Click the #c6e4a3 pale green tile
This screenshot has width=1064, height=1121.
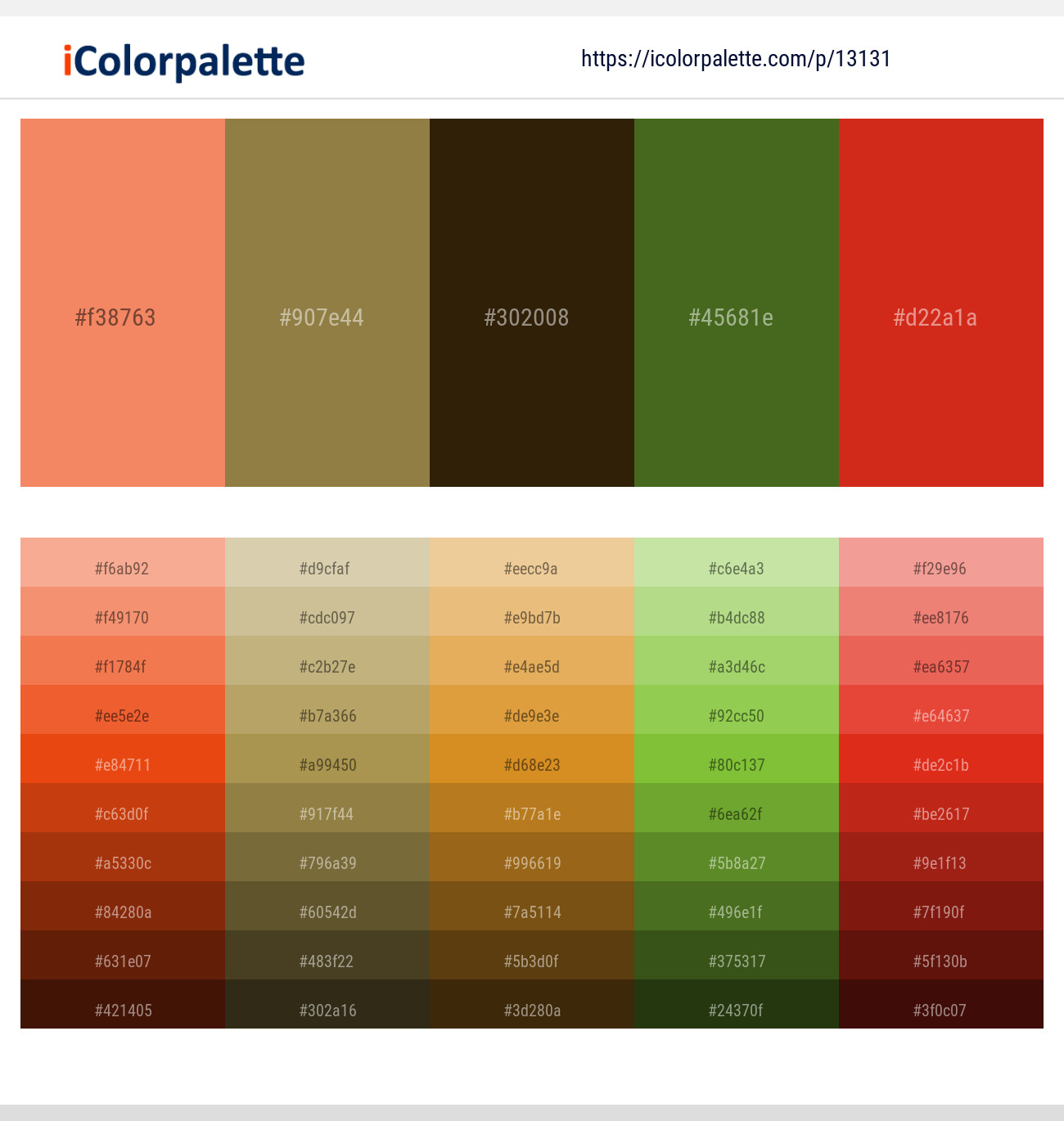pyautogui.click(x=737, y=569)
